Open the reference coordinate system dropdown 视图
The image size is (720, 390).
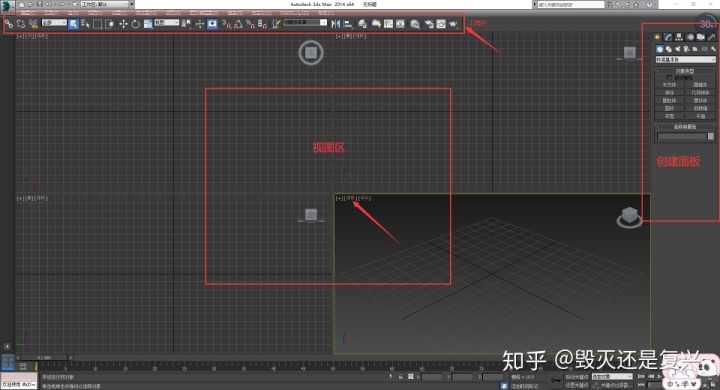167,23
